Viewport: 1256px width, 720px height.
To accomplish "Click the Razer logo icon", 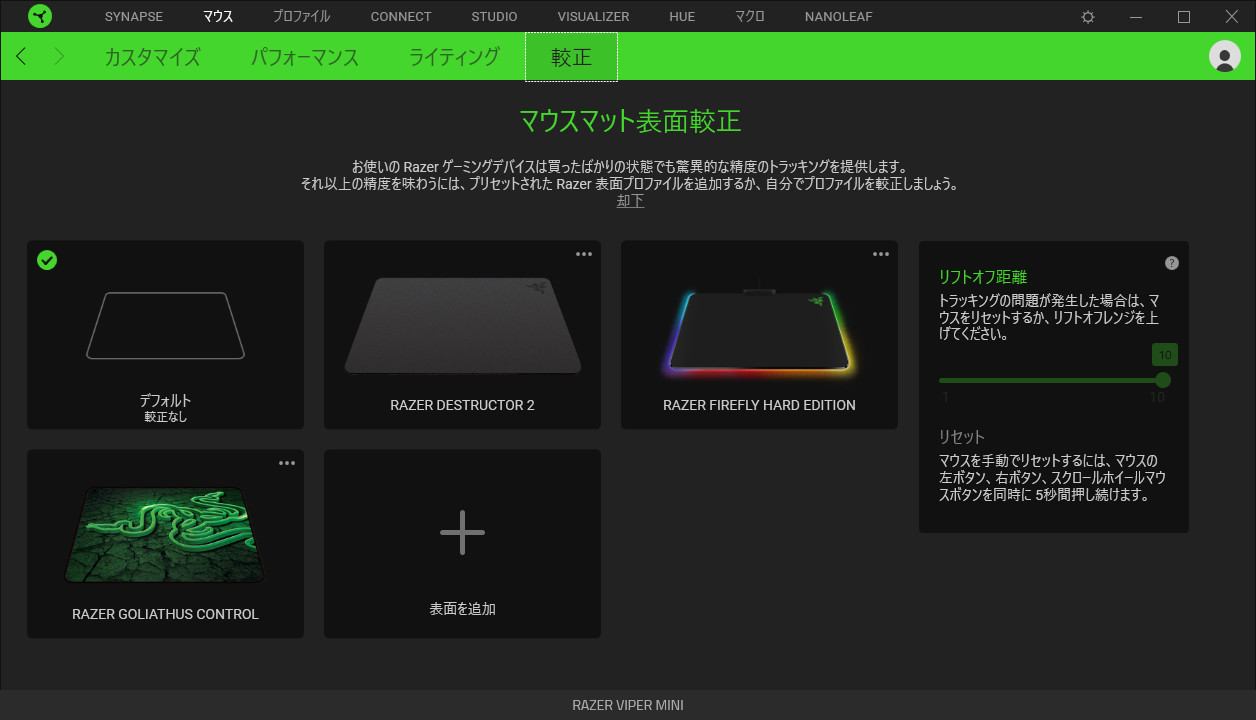I will (40, 16).
